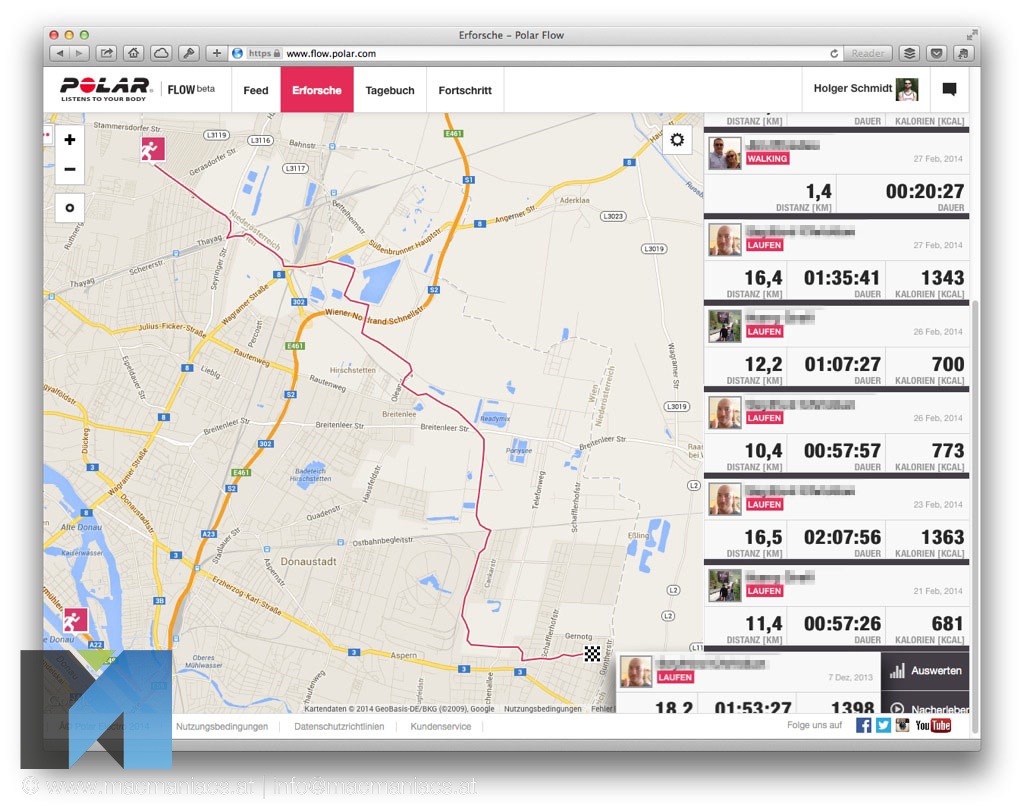Select Walking session from 27 Feb 2014
Image resolution: width=1024 pixels, height=811 pixels.
click(x=837, y=173)
